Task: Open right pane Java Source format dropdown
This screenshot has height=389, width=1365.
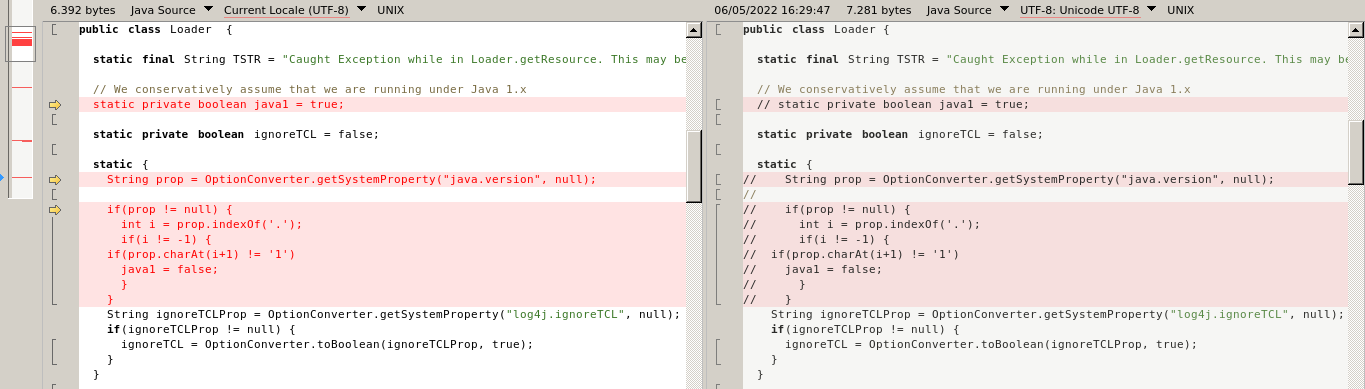Action: [x=968, y=9]
